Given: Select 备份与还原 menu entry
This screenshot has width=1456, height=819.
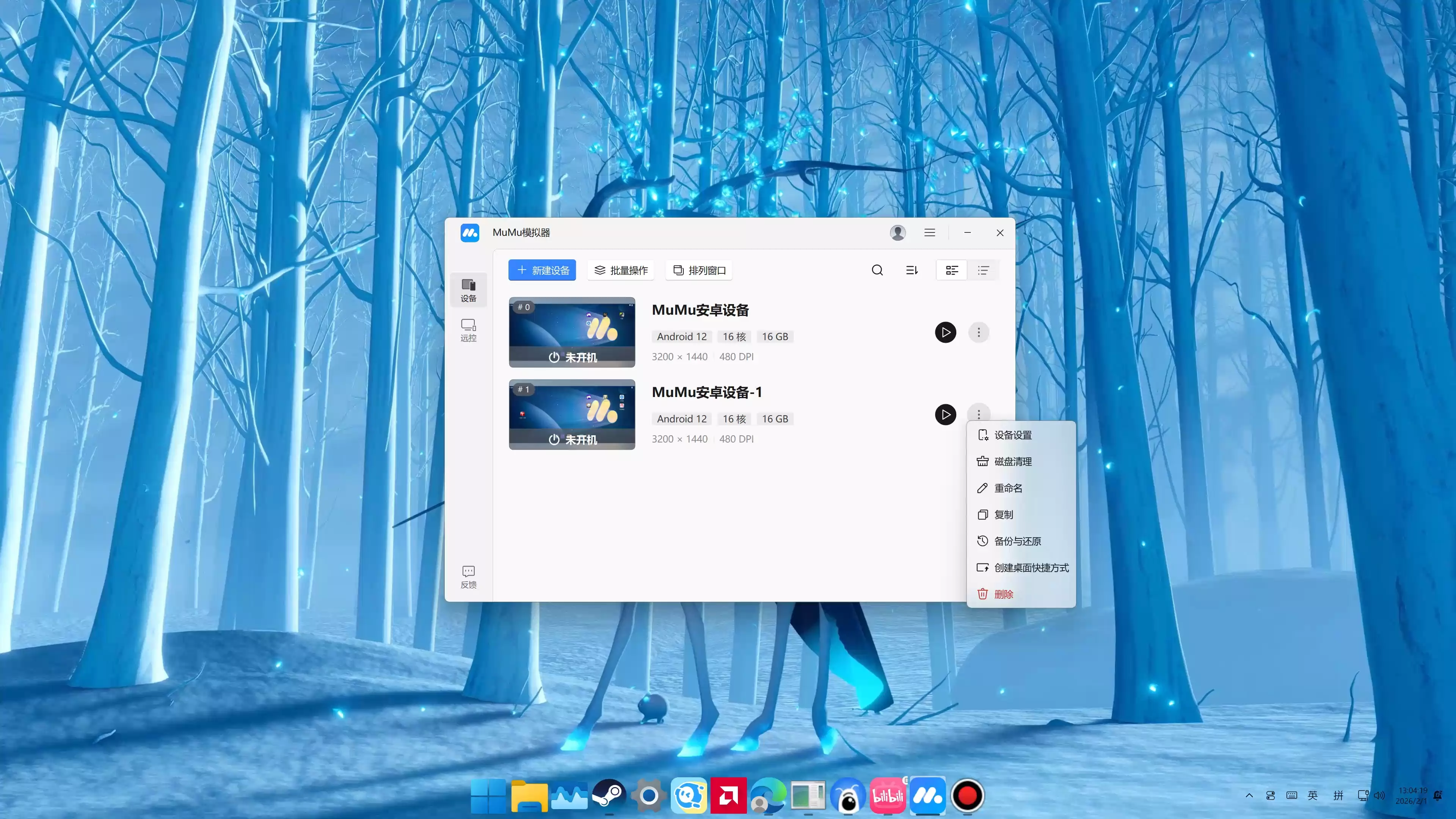Looking at the screenshot, I should click(1017, 541).
